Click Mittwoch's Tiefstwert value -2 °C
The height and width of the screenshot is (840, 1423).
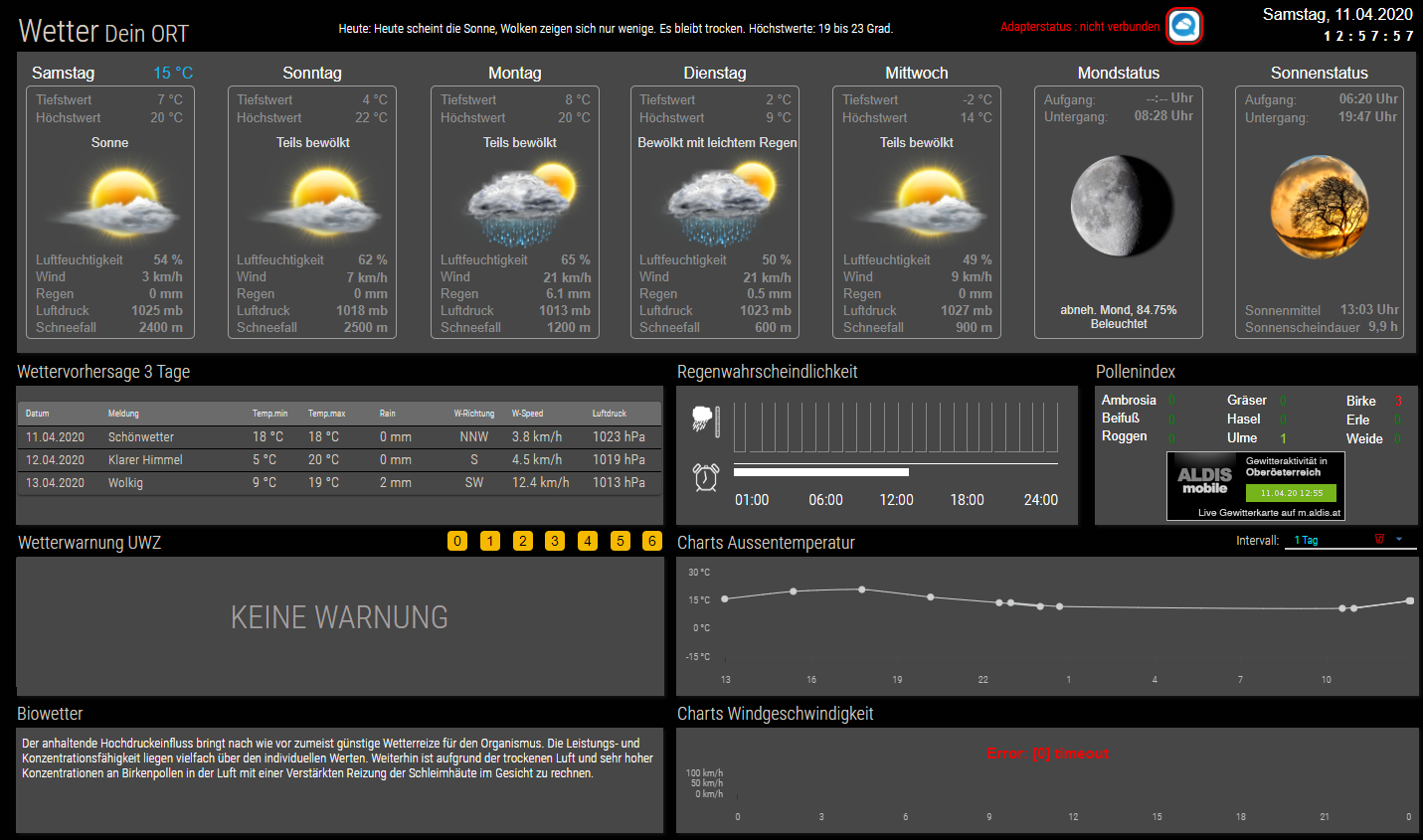click(x=977, y=99)
